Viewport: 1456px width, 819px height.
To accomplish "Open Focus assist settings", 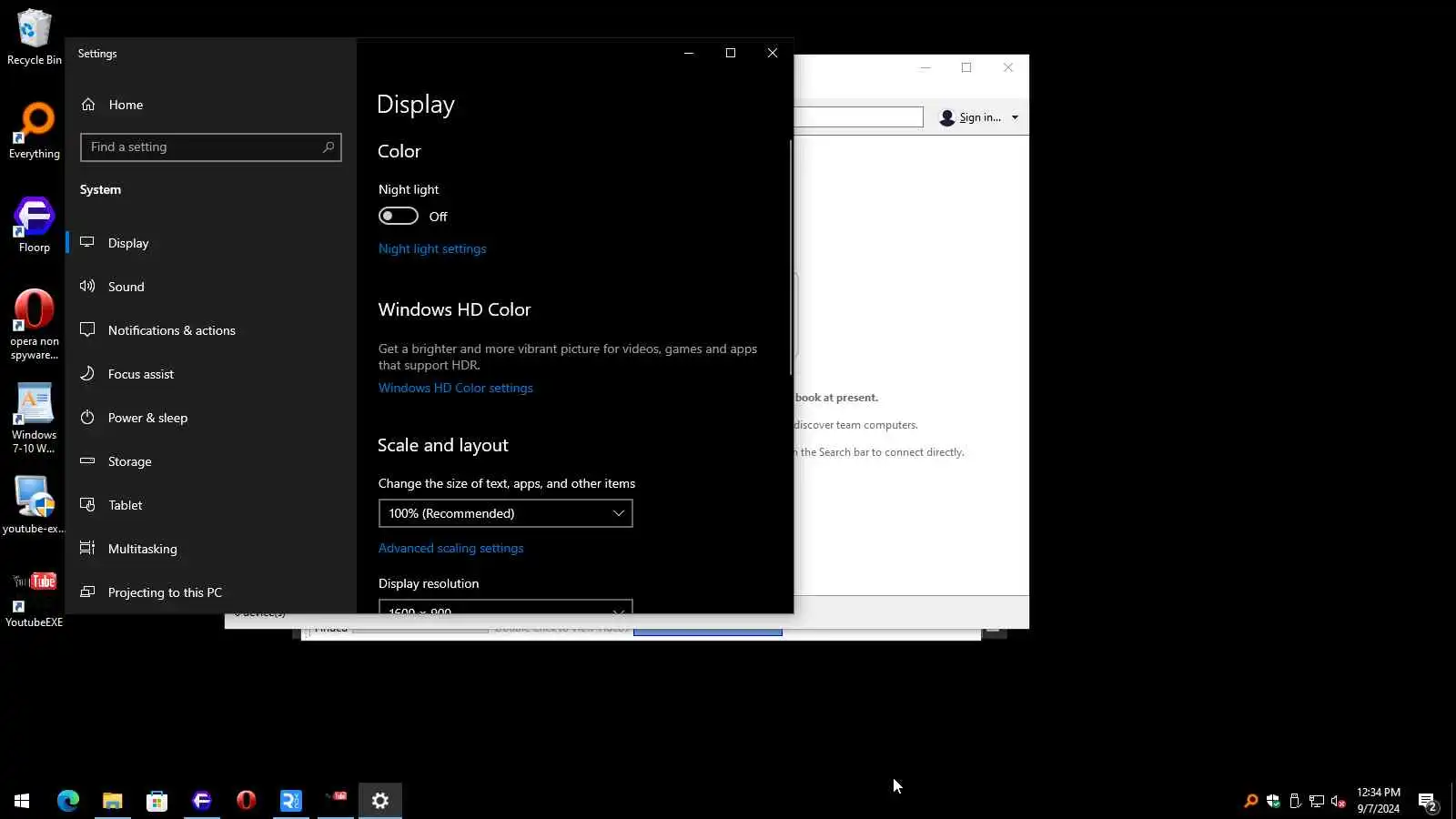I will (211, 374).
